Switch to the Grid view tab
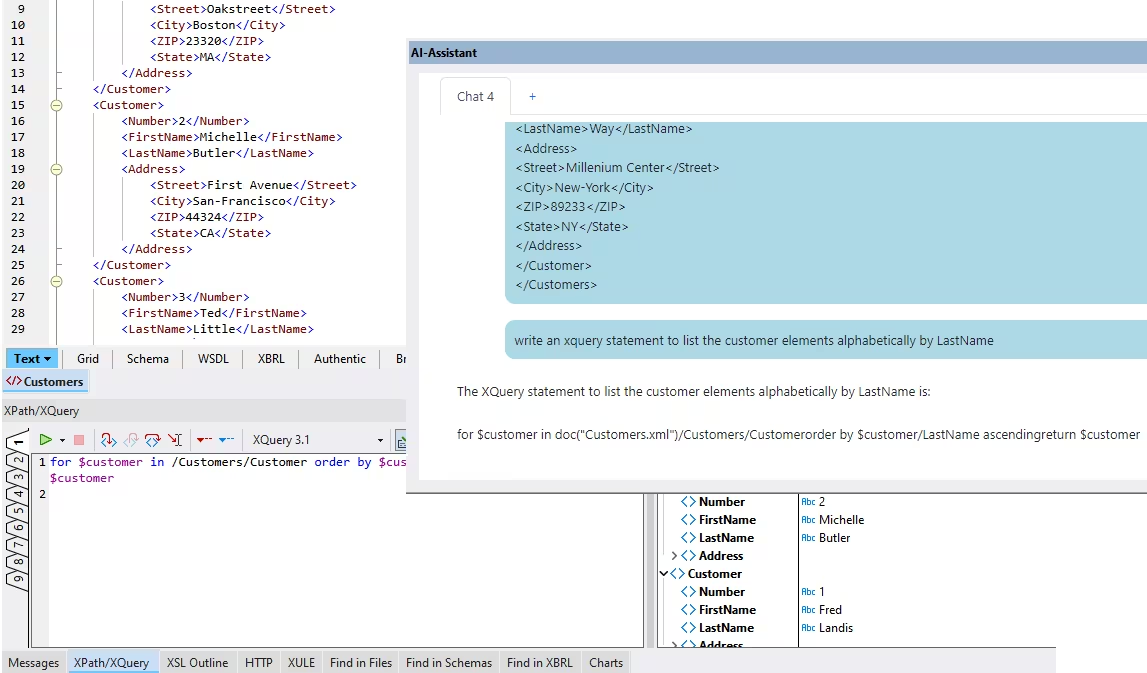 click(88, 359)
